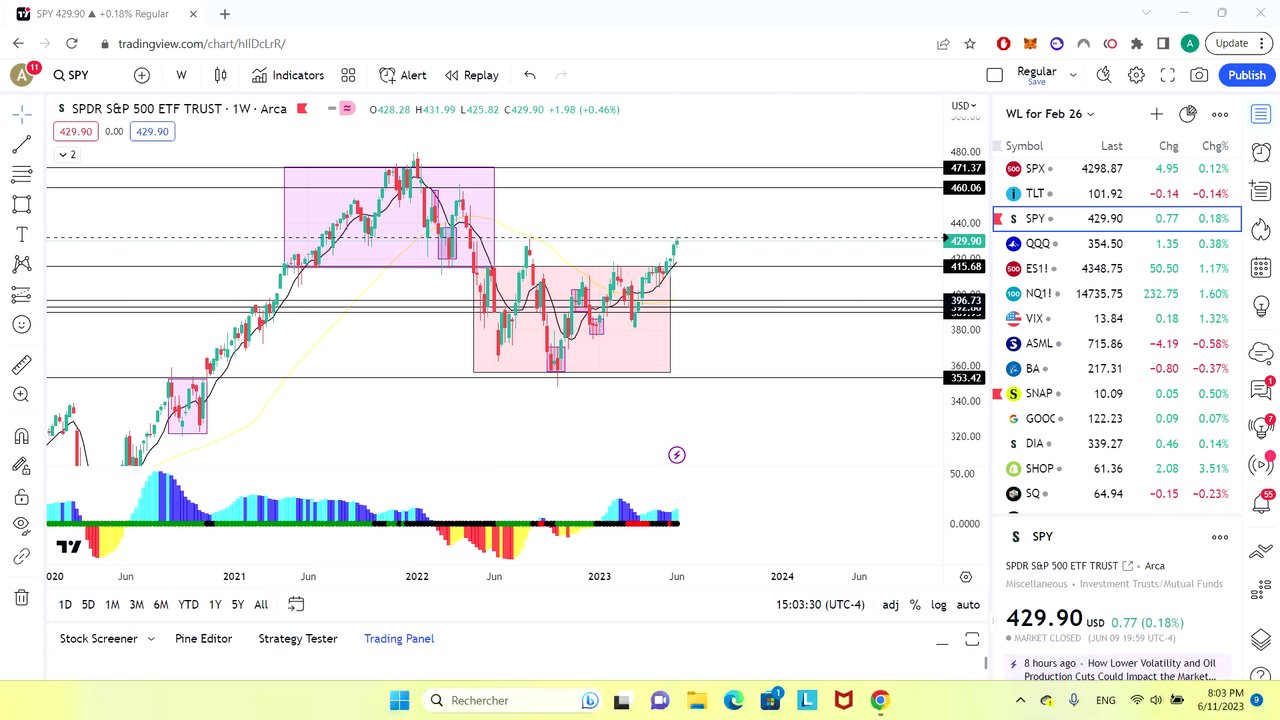
Task: Take a chart snapshot with camera
Action: coord(1199,75)
